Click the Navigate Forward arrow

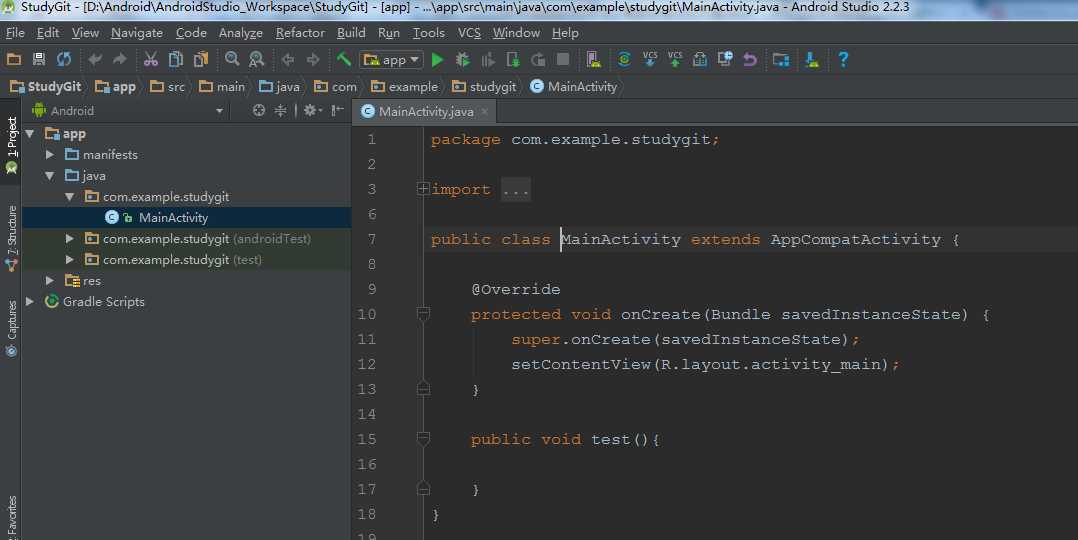pos(313,60)
